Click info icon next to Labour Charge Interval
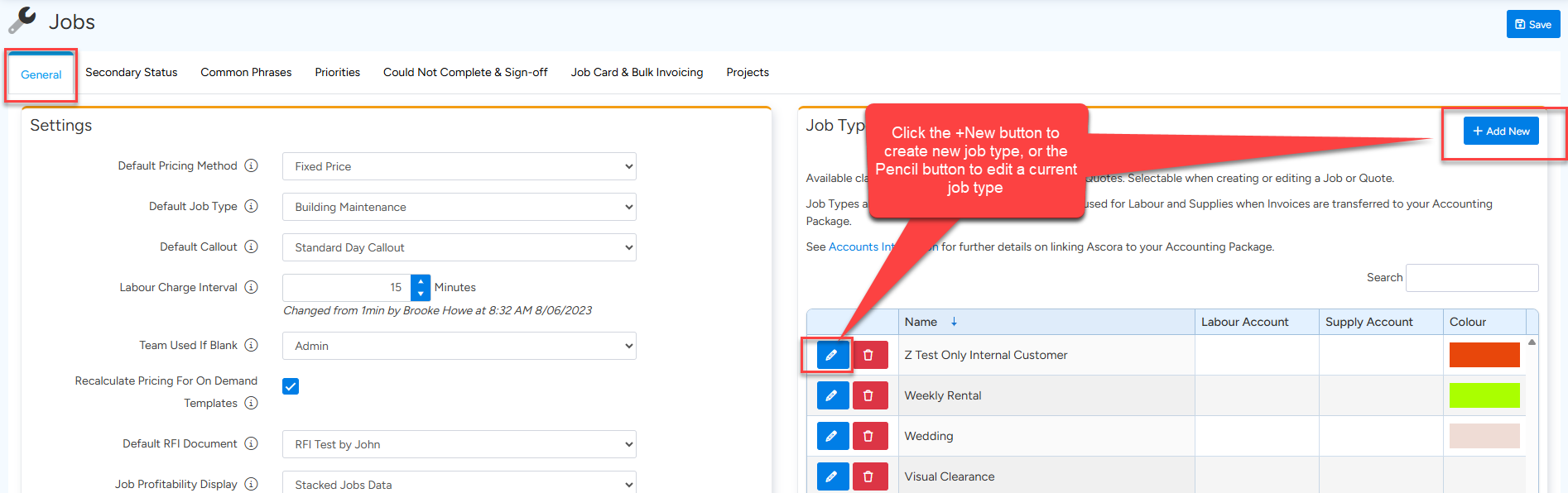The width and height of the screenshot is (1568, 493). pos(251,287)
